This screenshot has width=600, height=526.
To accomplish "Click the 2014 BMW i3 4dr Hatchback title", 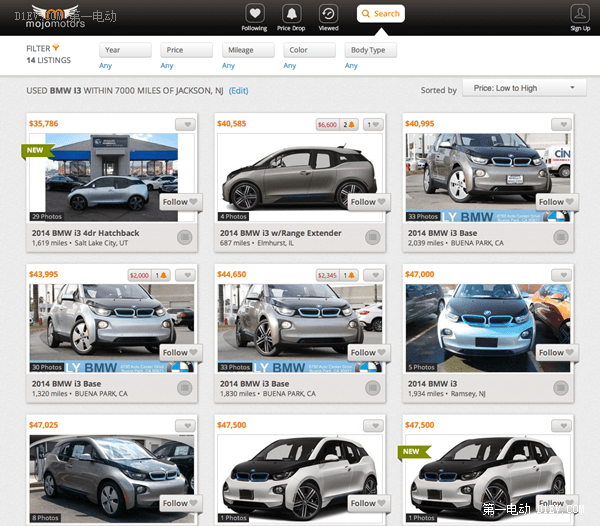I will click(85, 233).
